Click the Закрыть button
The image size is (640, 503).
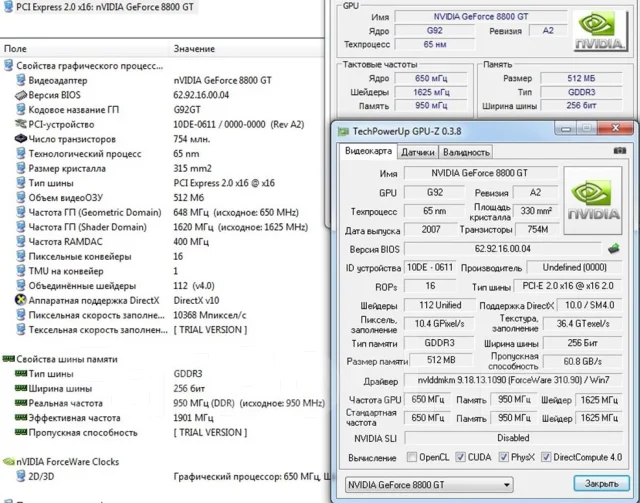click(x=601, y=484)
